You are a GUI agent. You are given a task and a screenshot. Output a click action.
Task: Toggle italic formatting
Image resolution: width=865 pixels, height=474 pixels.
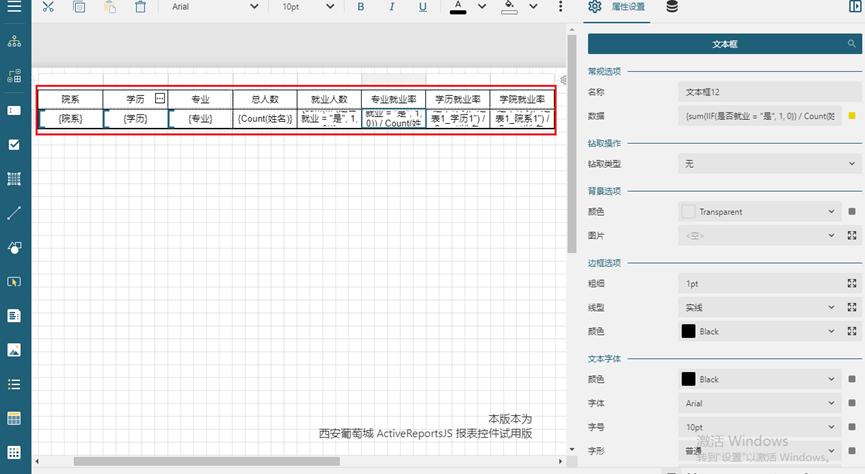[392, 7]
